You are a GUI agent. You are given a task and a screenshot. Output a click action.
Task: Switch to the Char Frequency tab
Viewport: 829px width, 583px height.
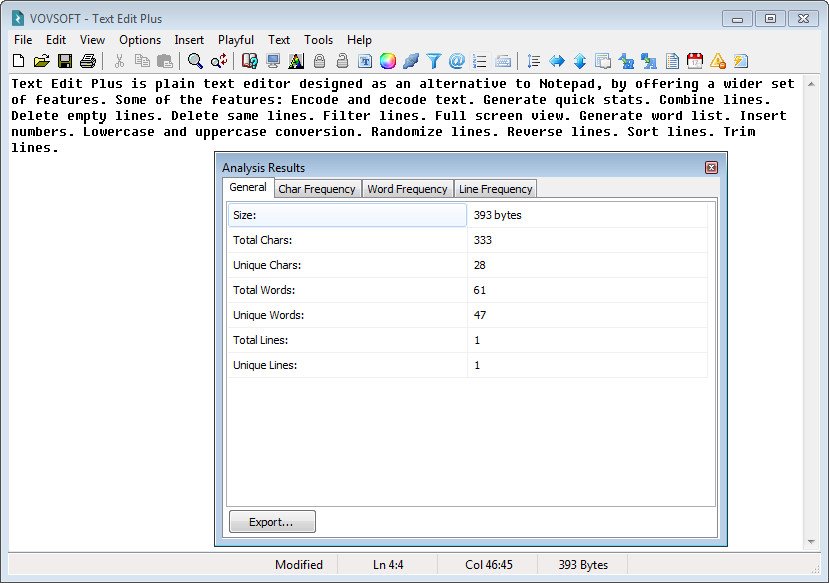[x=317, y=189]
